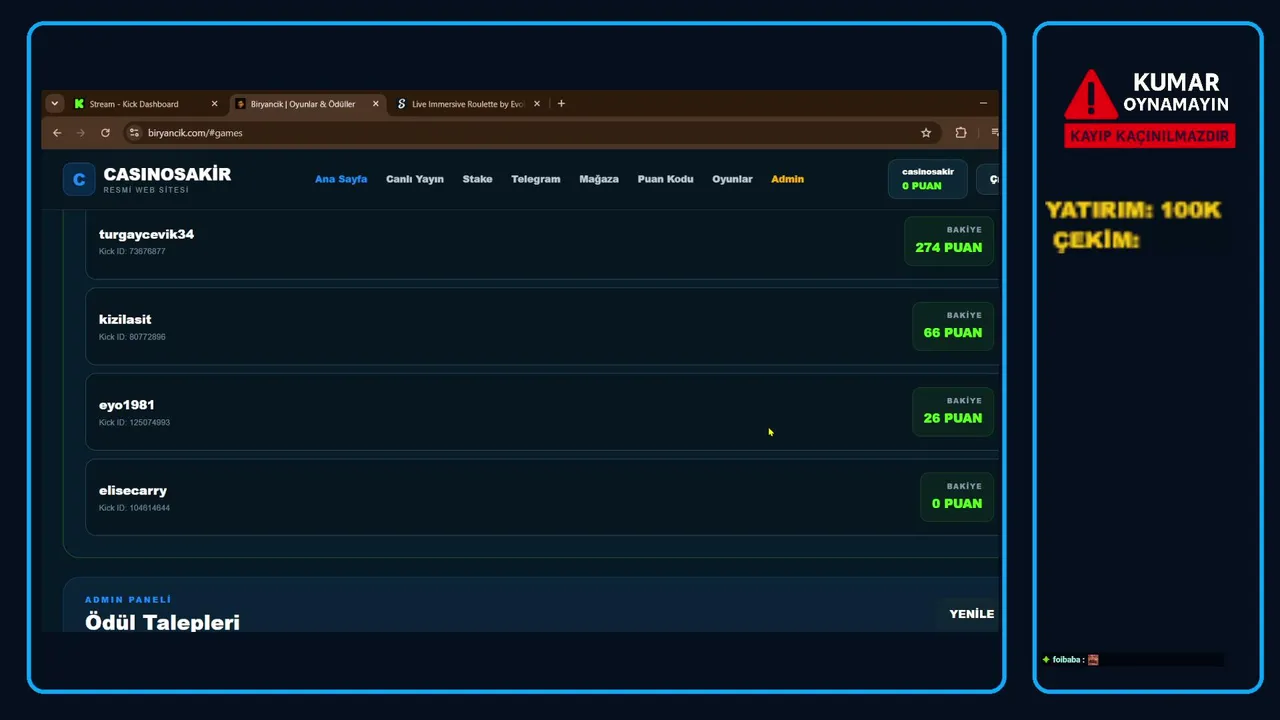Click the CASINOSAKİR site title
Screen dimensions: 1280x720
tap(167, 174)
